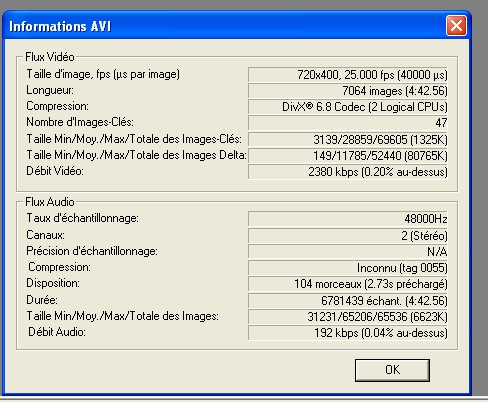Select the key frame sizes 3139/28859/69605 field
Viewport: 488px width, 402px height.
pos(348,139)
